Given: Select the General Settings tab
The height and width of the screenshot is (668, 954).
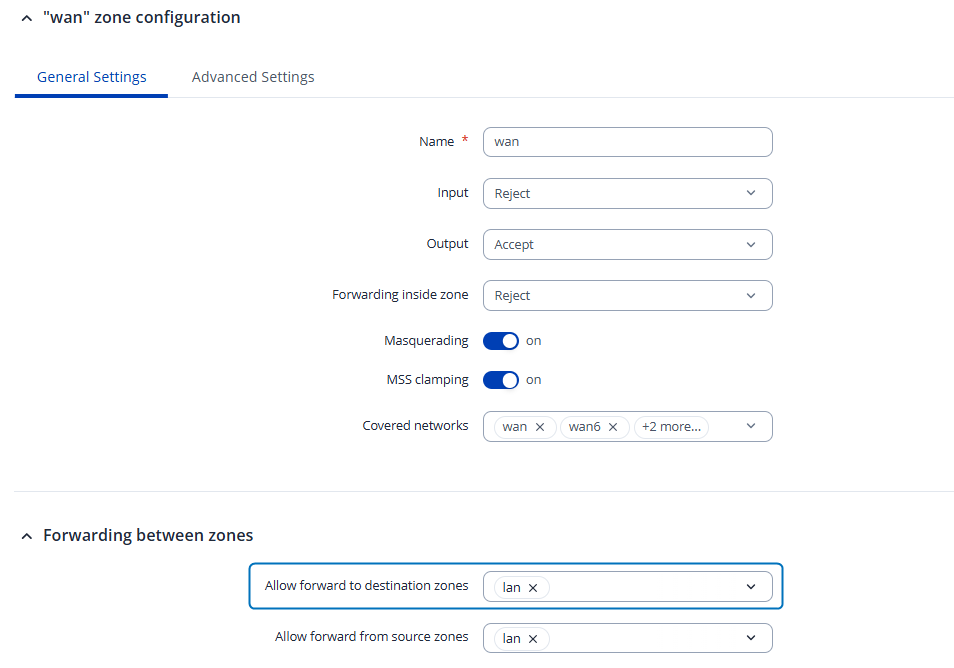Looking at the screenshot, I should [x=92, y=77].
